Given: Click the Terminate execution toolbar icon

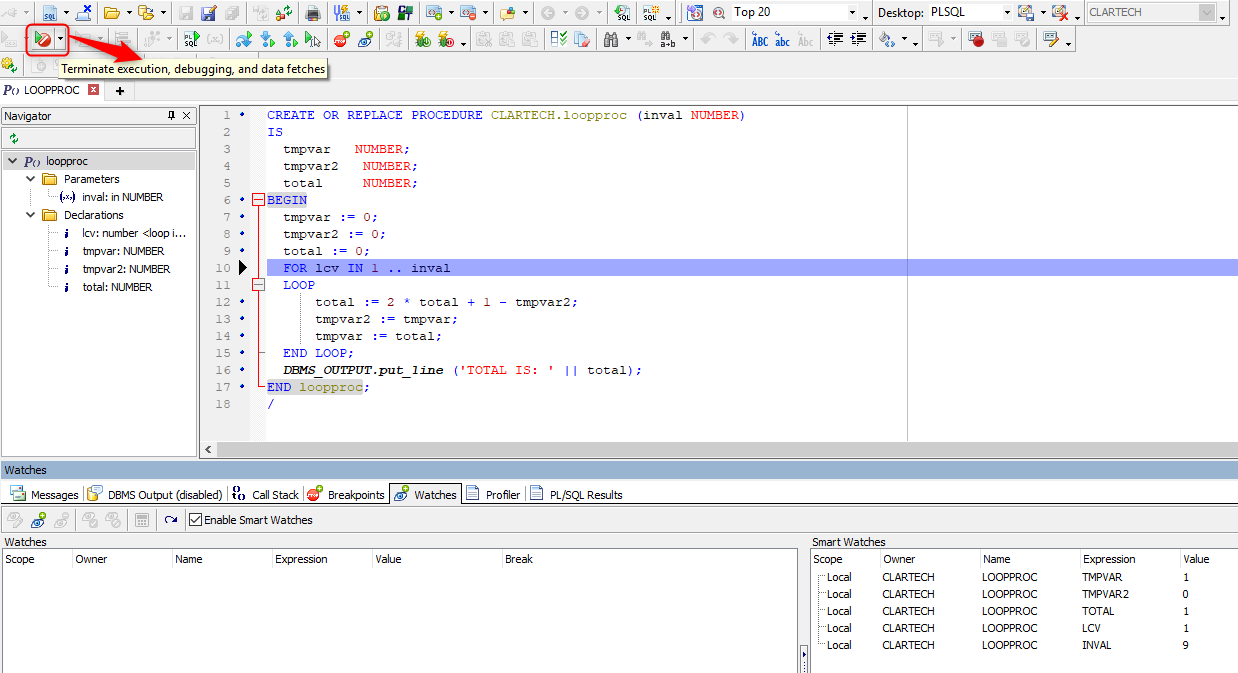Looking at the screenshot, I should pos(42,40).
